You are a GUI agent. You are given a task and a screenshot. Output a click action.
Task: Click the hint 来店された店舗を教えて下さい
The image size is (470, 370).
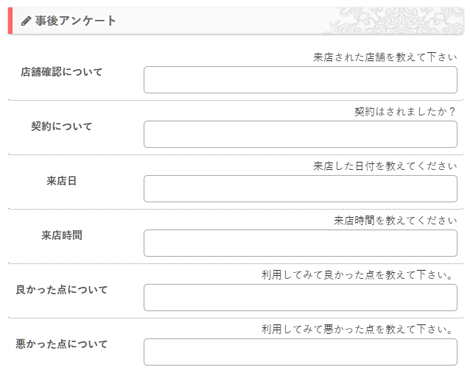pos(385,57)
